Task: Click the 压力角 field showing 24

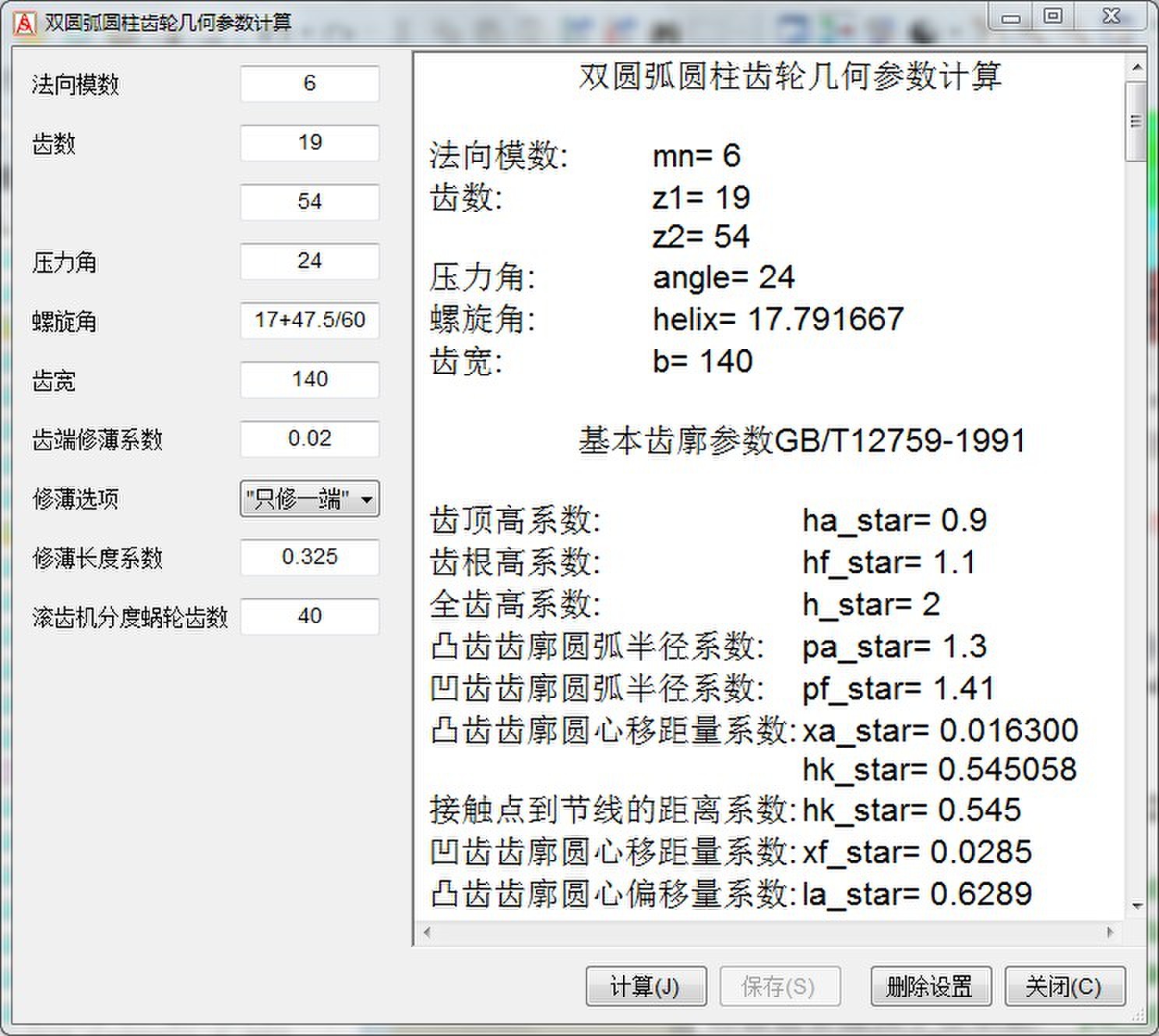Action: (309, 261)
